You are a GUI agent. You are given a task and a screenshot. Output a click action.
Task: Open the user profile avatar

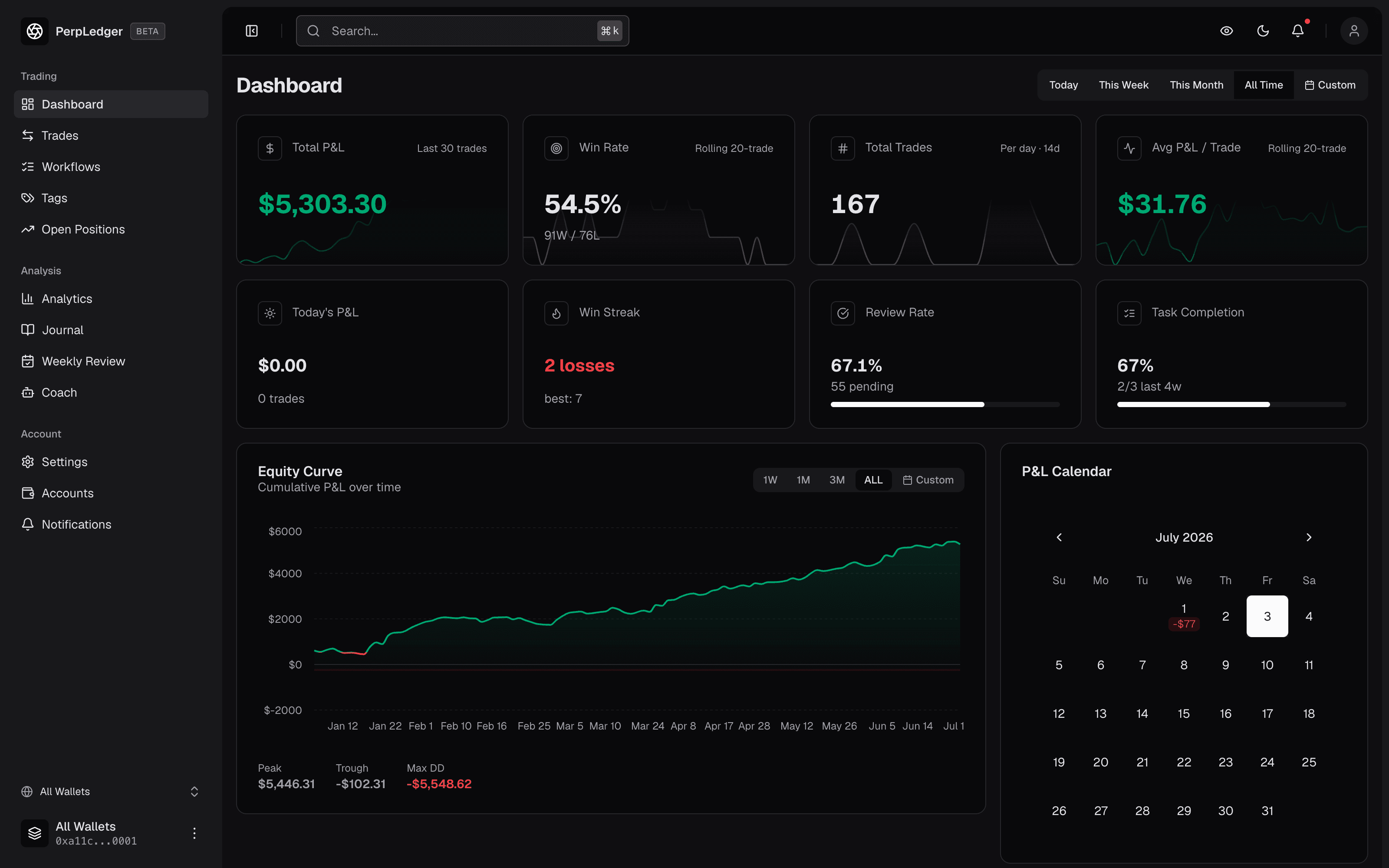tap(1354, 31)
